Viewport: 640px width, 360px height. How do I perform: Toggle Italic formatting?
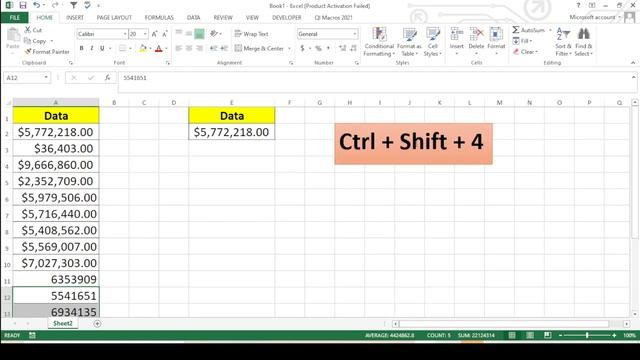coord(92,48)
